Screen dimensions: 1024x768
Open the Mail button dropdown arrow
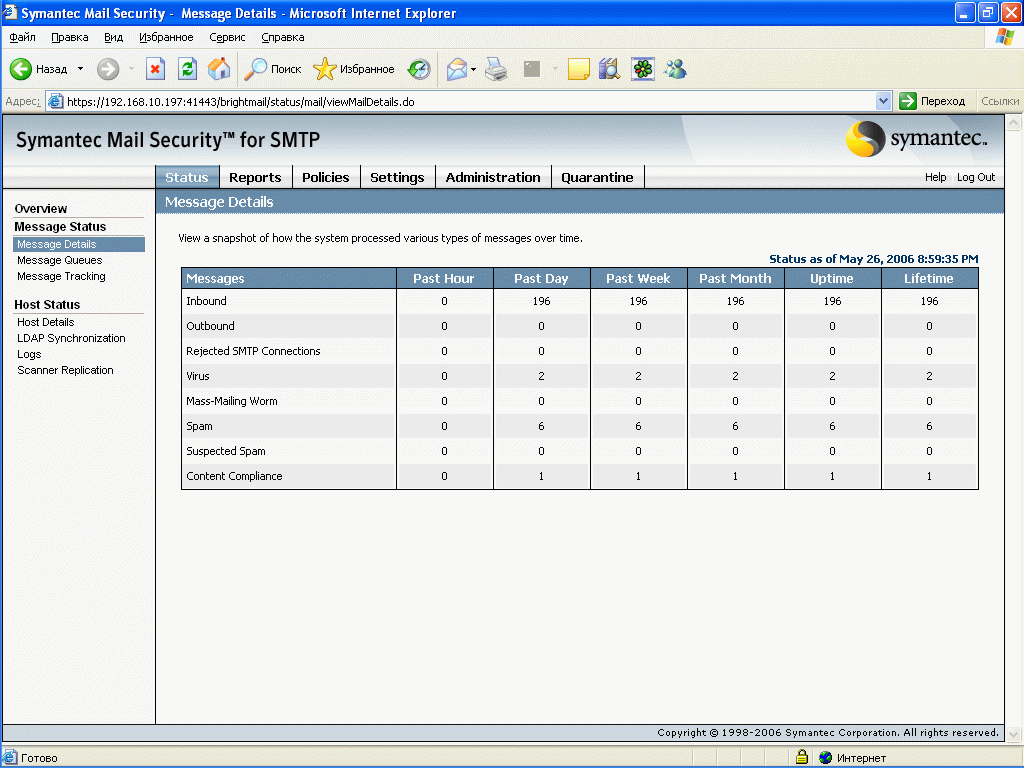tap(474, 69)
